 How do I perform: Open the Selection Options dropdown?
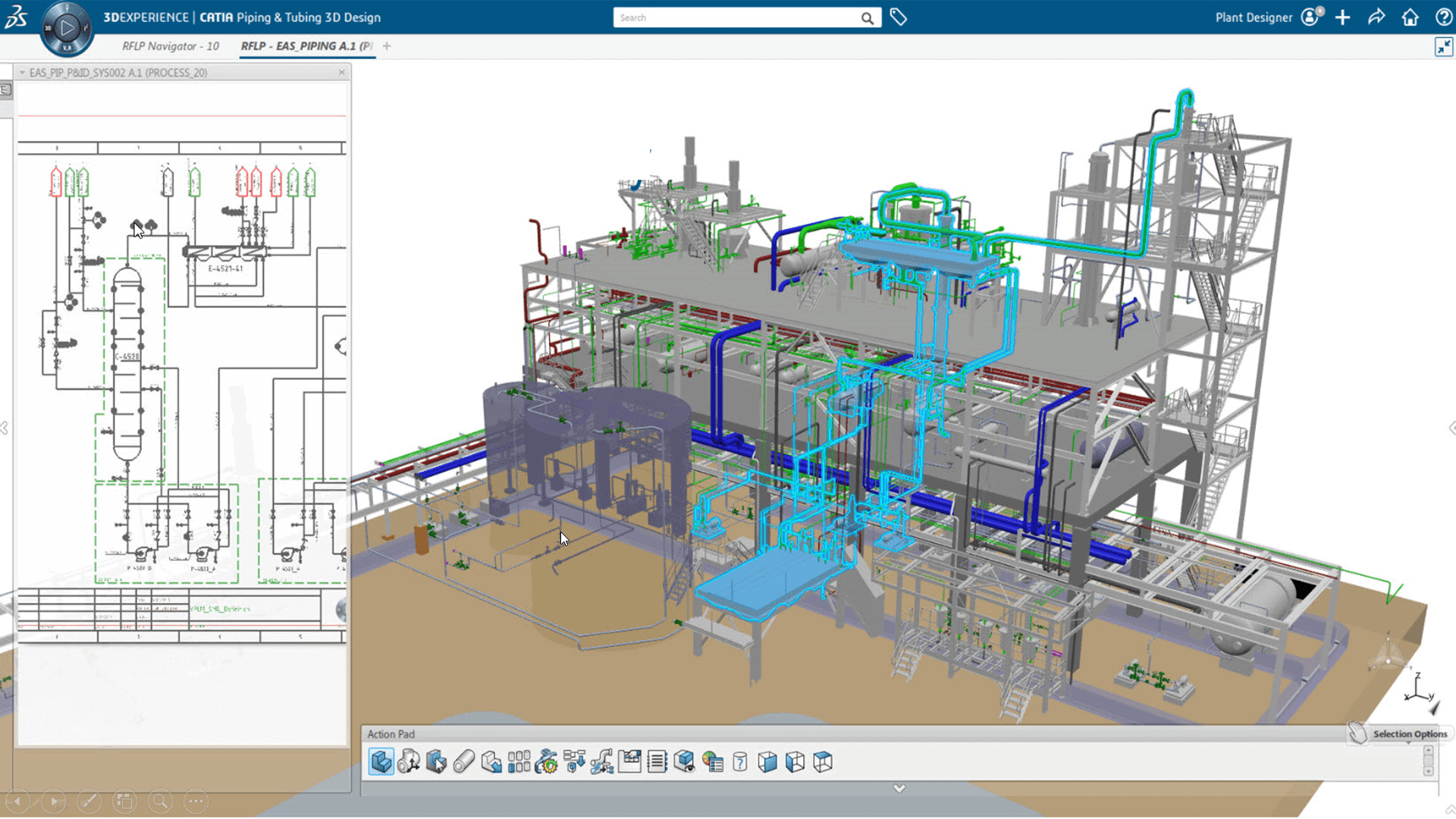click(1409, 734)
